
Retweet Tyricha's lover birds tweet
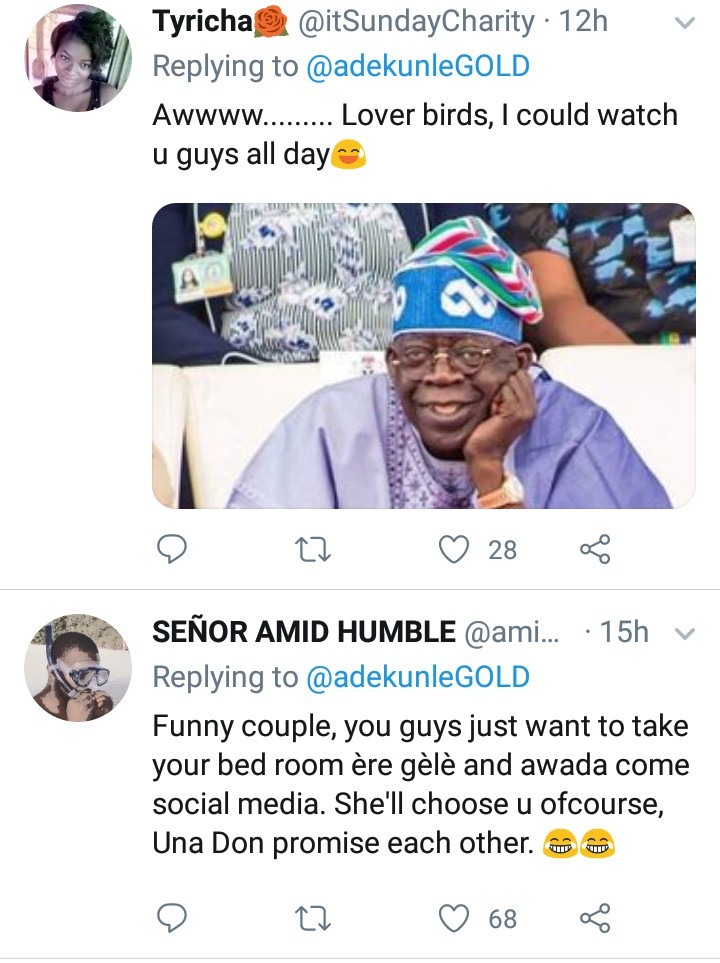[x=314, y=548]
